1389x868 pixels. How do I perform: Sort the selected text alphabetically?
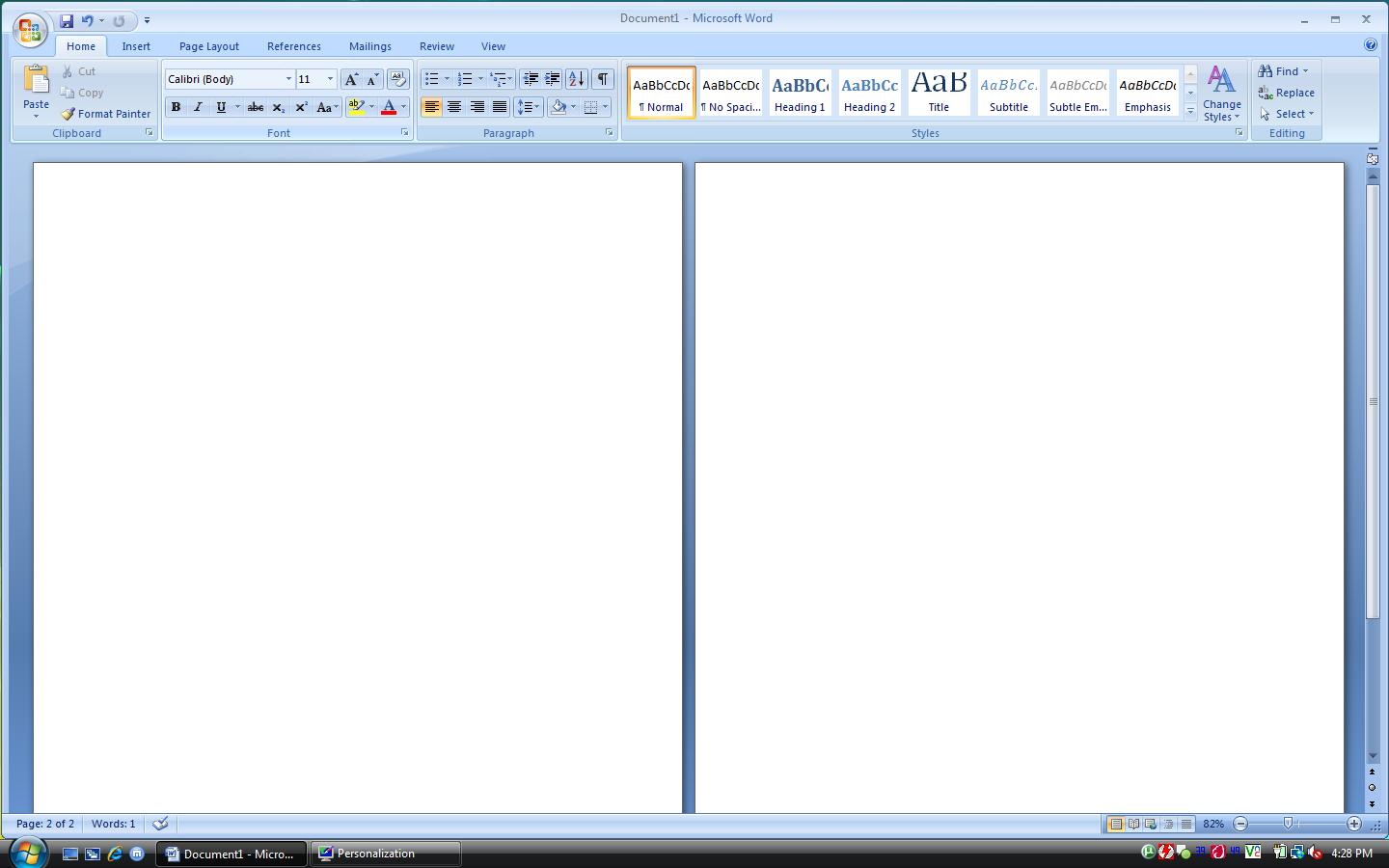(x=576, y=79)
